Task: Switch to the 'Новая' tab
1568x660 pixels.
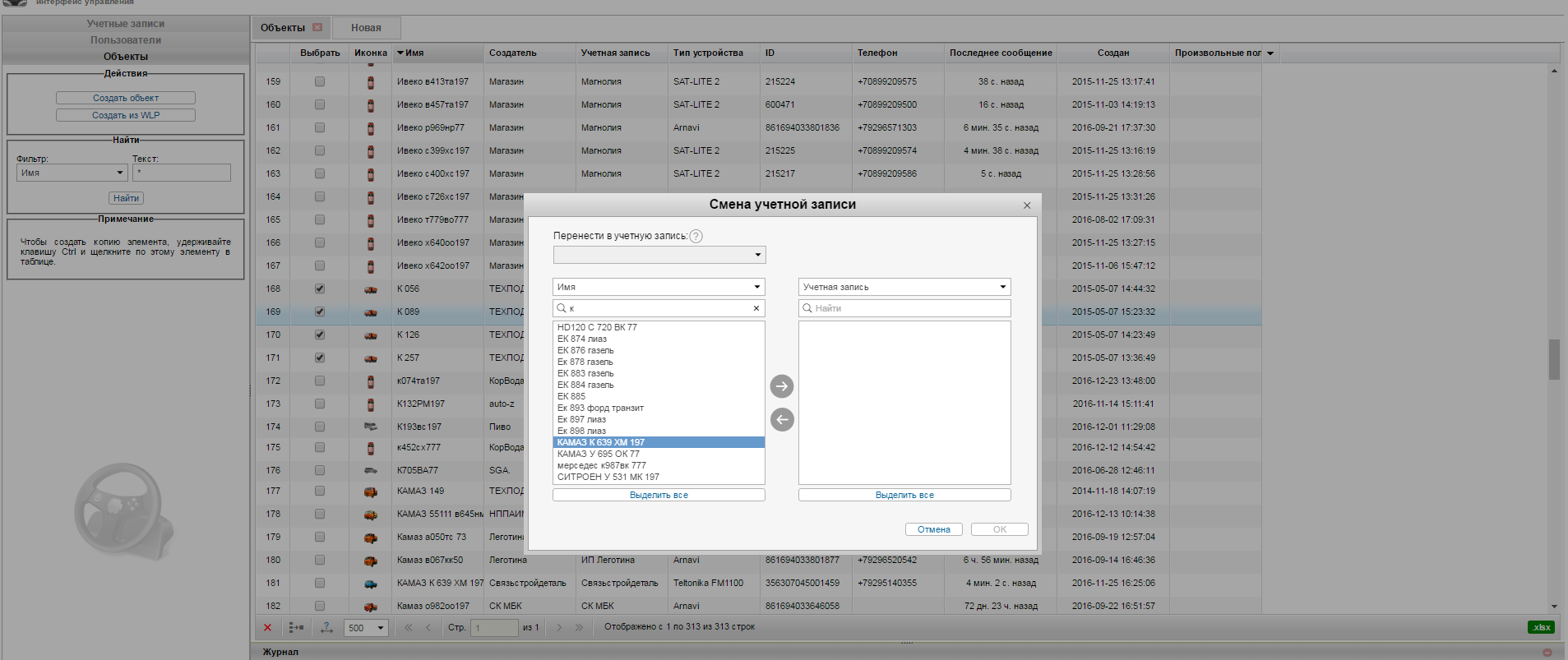Action: point(366,28)
